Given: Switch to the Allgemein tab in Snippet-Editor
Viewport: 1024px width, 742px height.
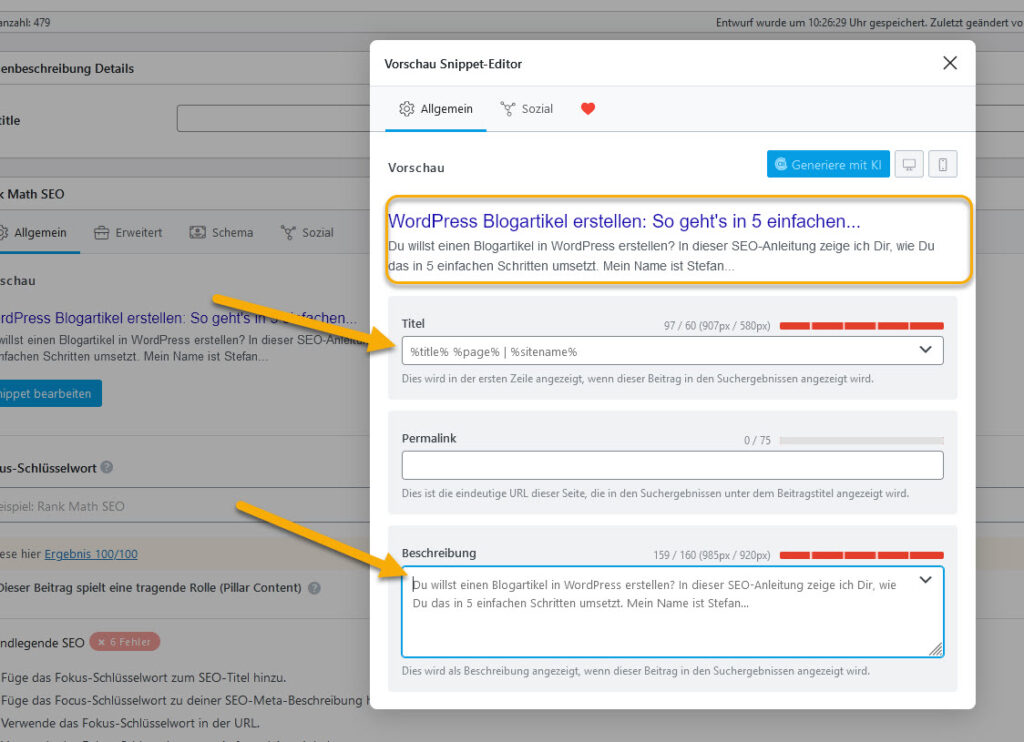Looking at the screenshot, I should [436, 109].
